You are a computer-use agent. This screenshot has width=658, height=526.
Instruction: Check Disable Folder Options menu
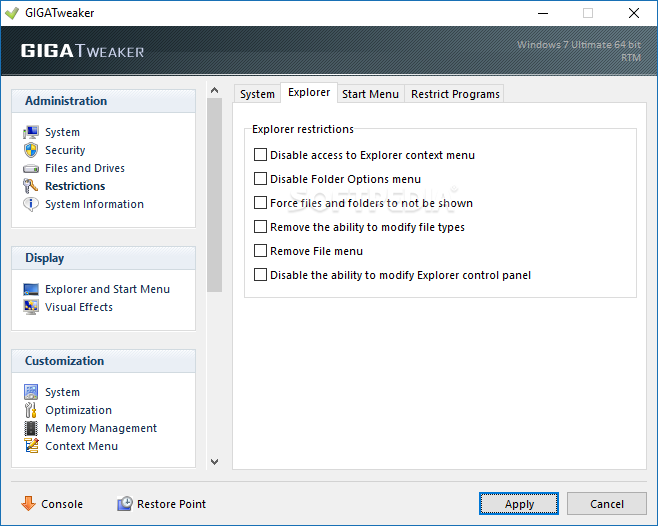(260, 178)
